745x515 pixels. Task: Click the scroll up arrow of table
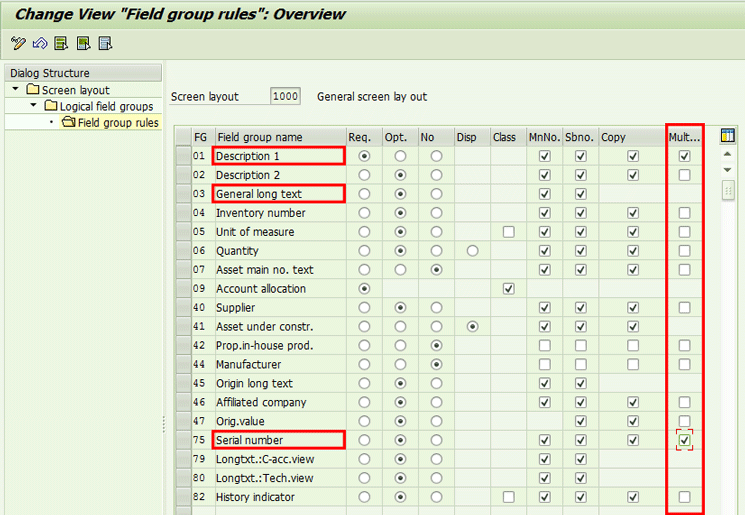click(727, 155)
